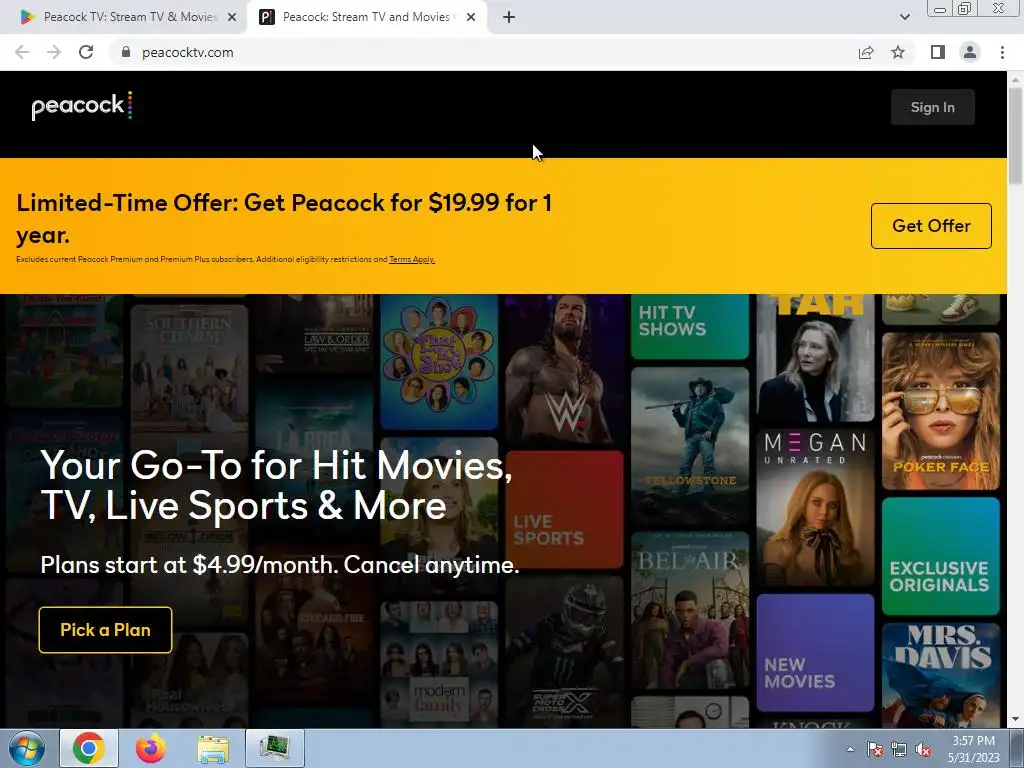Click the Action Center flag icon

[875, 750]
